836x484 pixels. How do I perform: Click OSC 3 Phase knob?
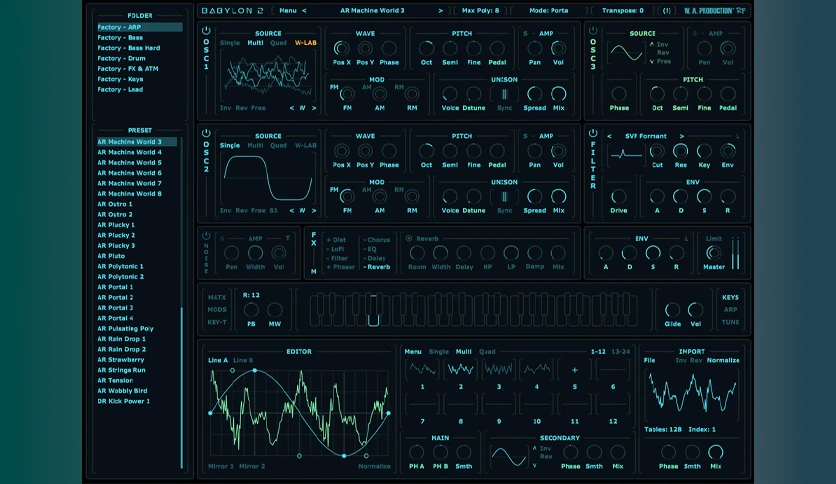(618, 94)
